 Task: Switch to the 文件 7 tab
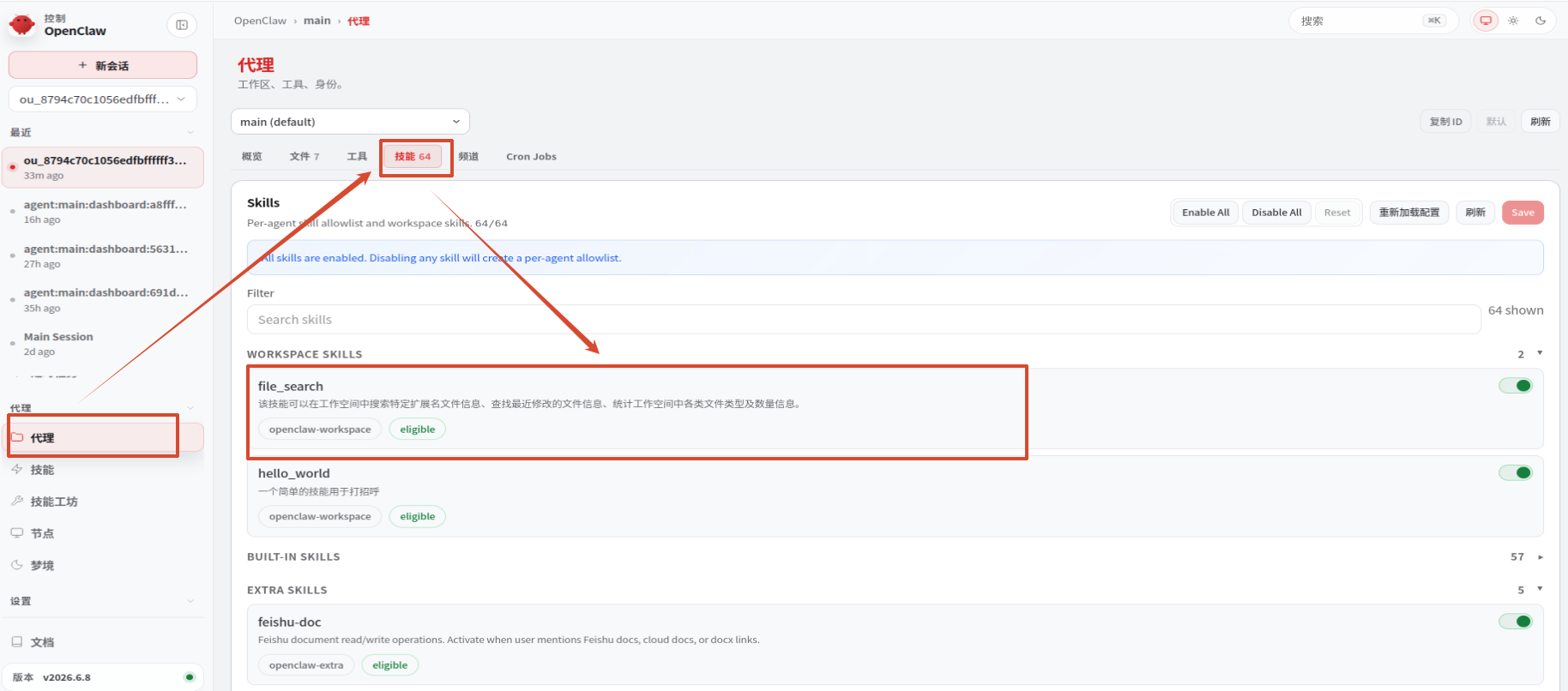305,157
